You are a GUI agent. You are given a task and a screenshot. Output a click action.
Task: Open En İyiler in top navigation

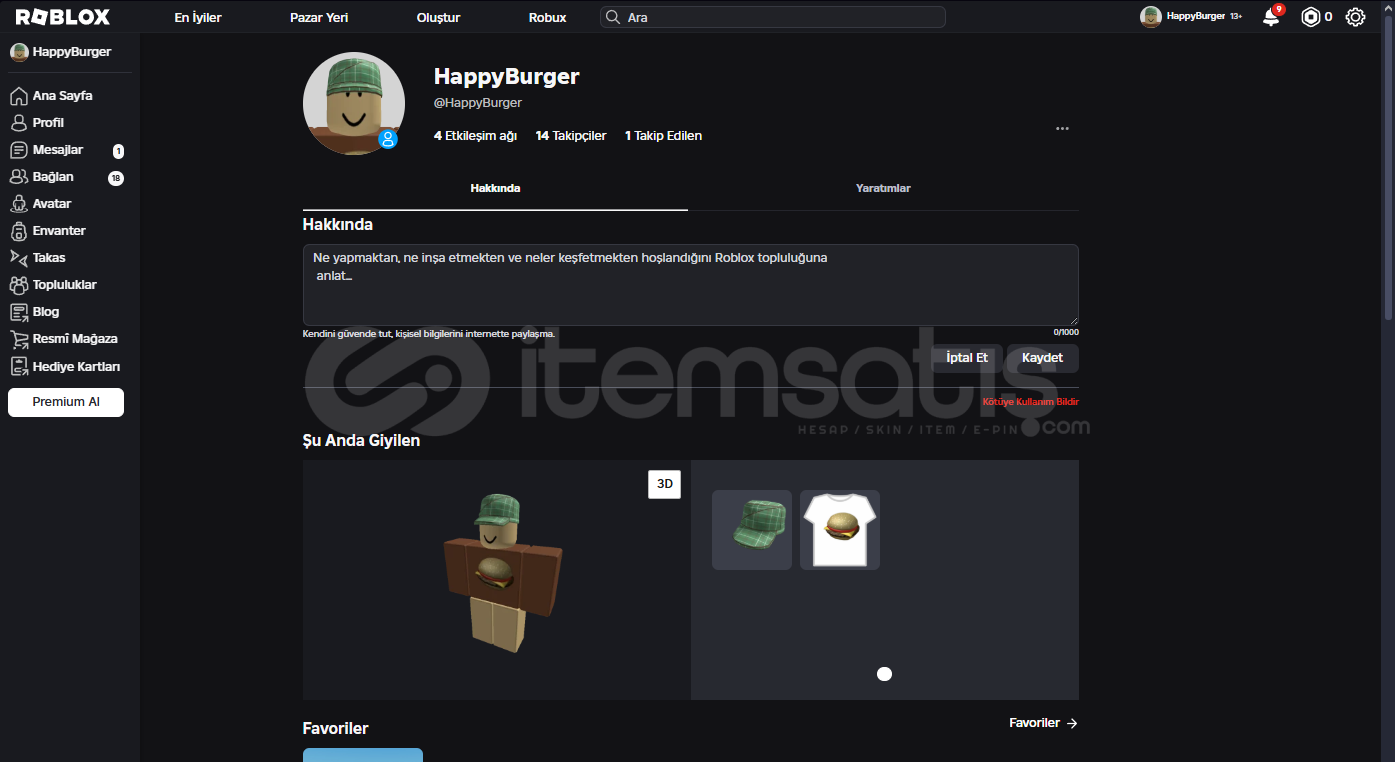click(x=198, y=18)
